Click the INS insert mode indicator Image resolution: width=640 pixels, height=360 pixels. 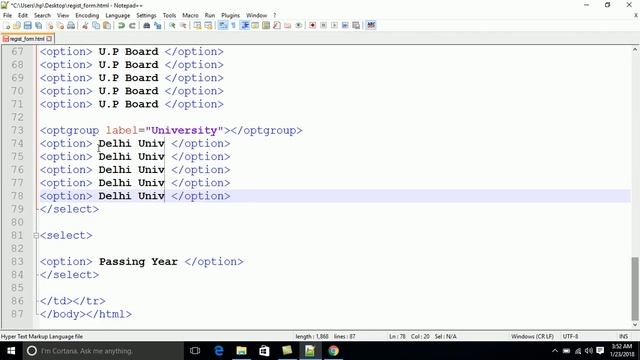pos(623,336)
